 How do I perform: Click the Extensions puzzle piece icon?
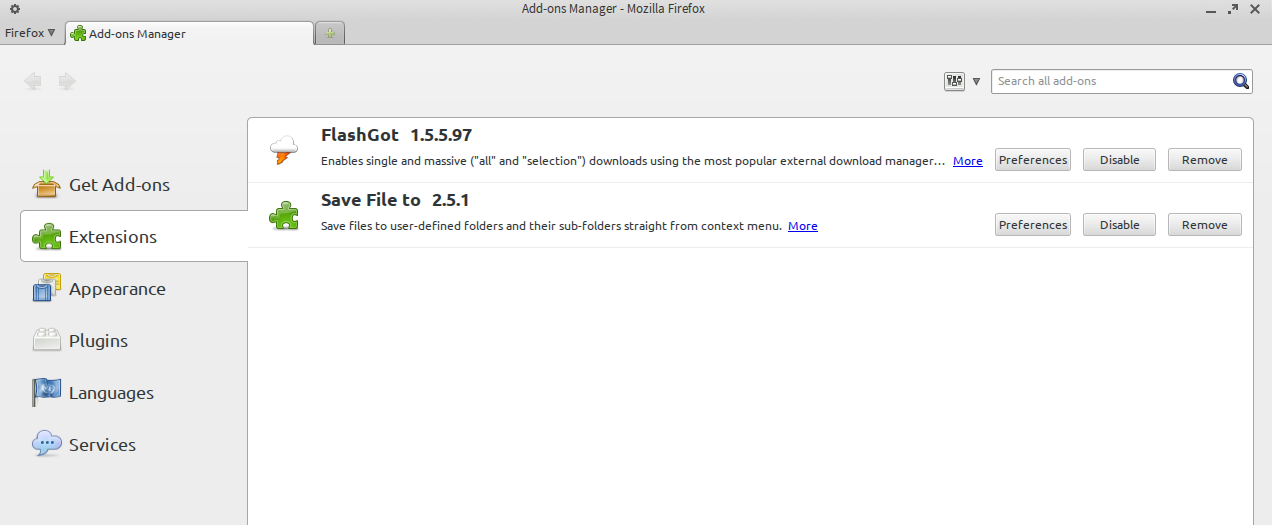[x=47, y=237]
